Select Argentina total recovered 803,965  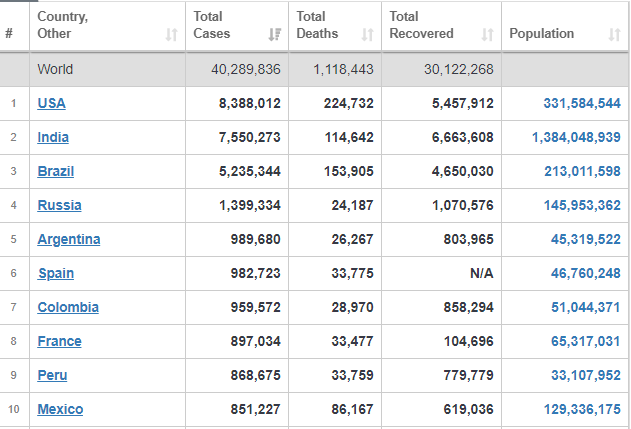pyautogui.click(x=468, y=239)
